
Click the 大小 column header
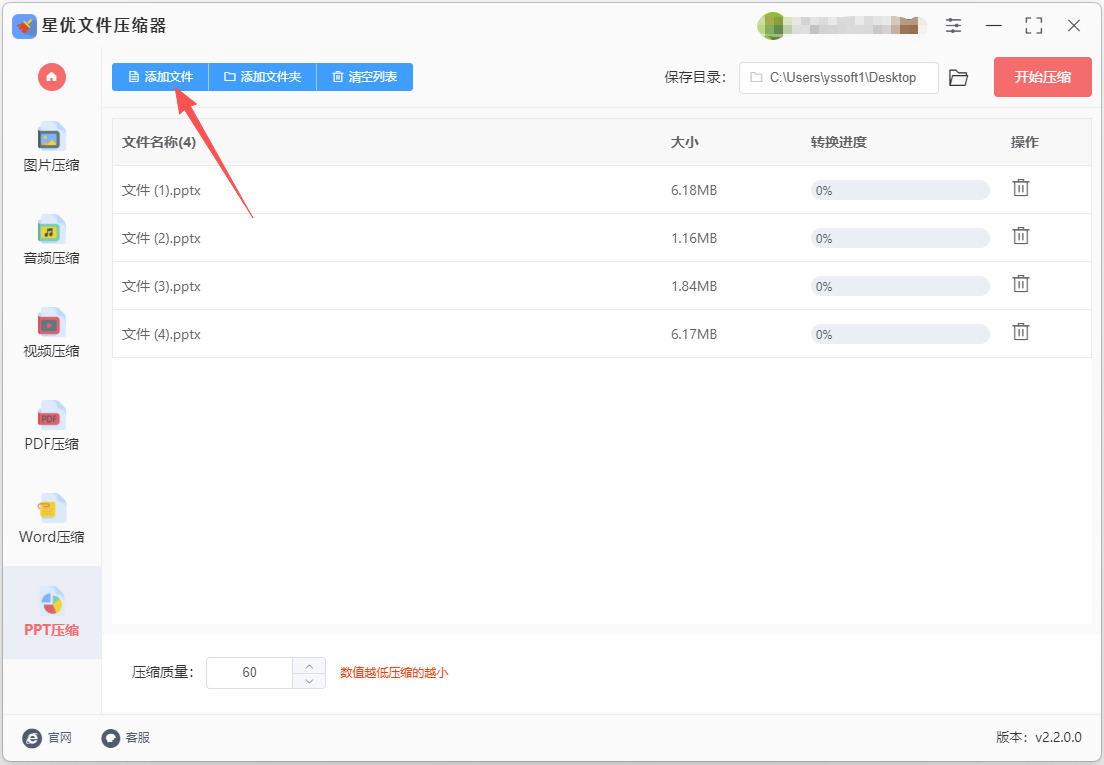[x=684, y=142]
